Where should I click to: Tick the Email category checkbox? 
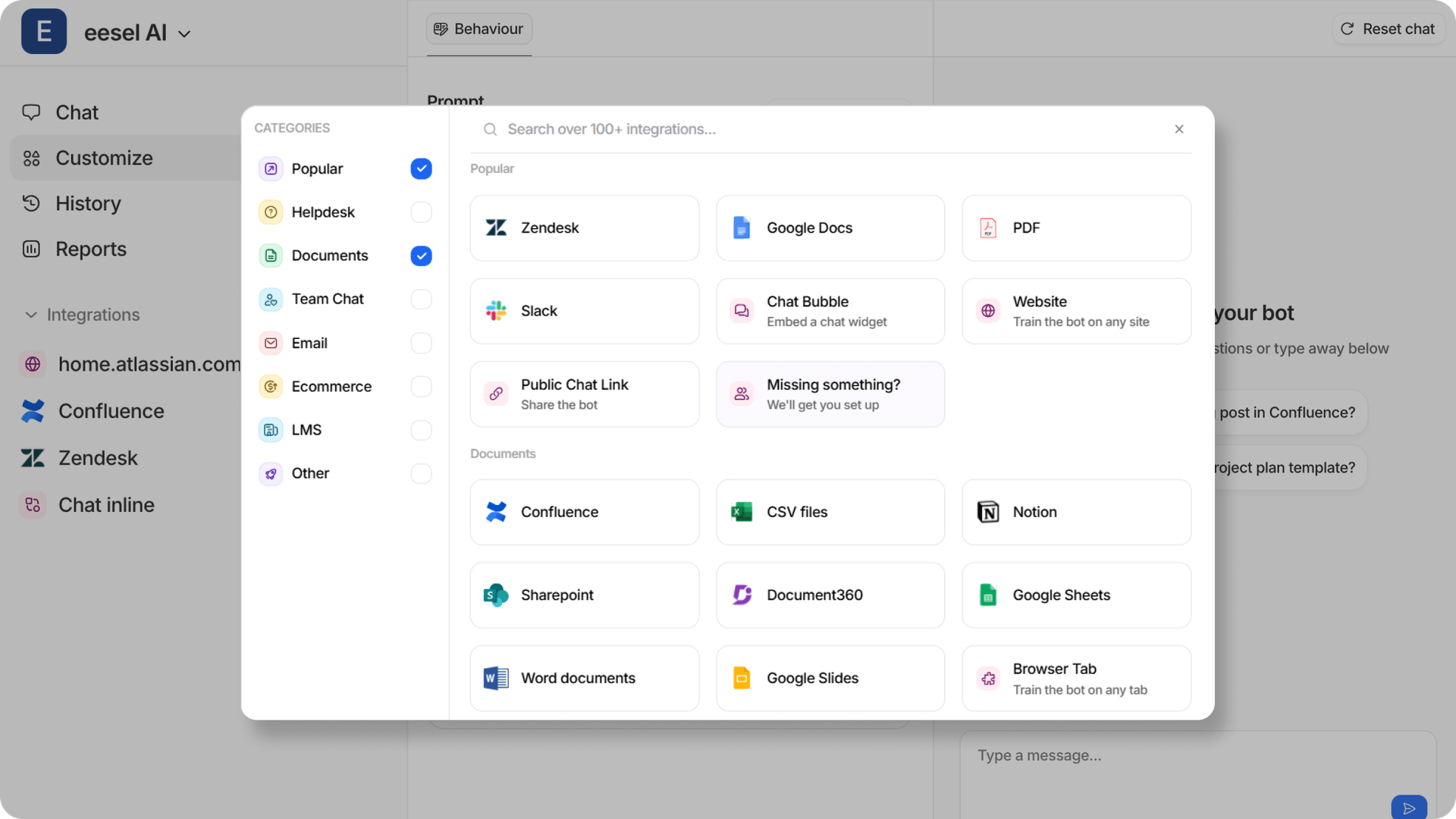(421, 343)
